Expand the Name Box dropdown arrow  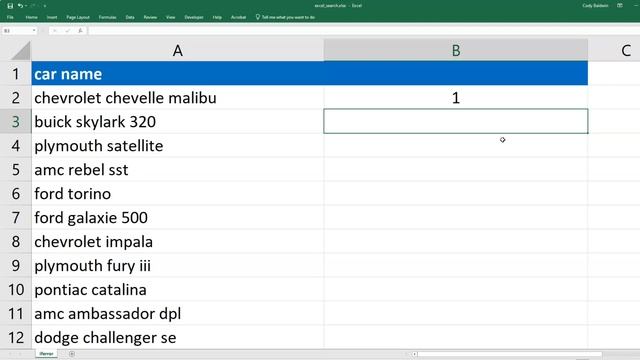[x=34, y=31]
